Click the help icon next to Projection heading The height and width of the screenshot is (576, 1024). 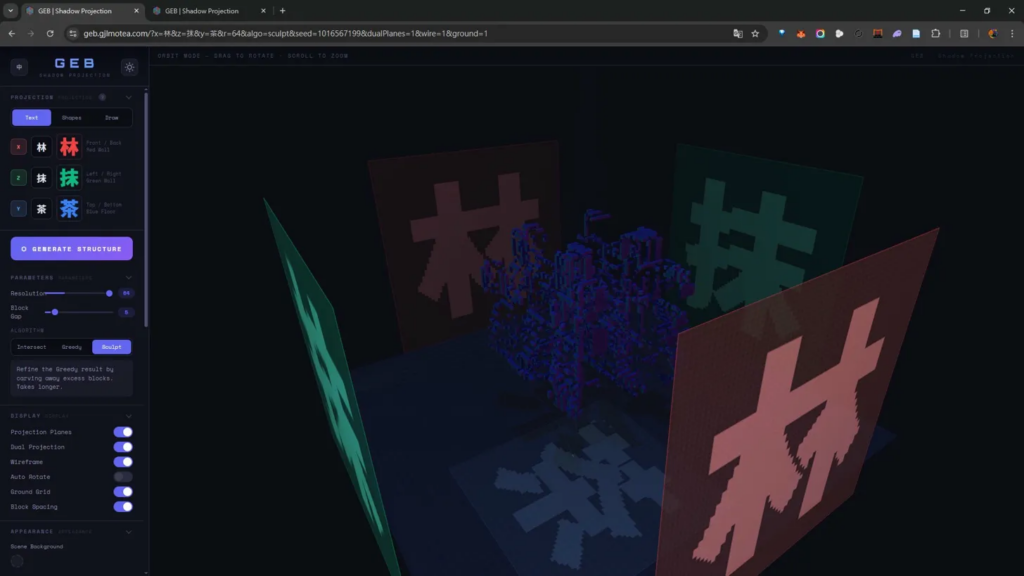tap(102, 97)
